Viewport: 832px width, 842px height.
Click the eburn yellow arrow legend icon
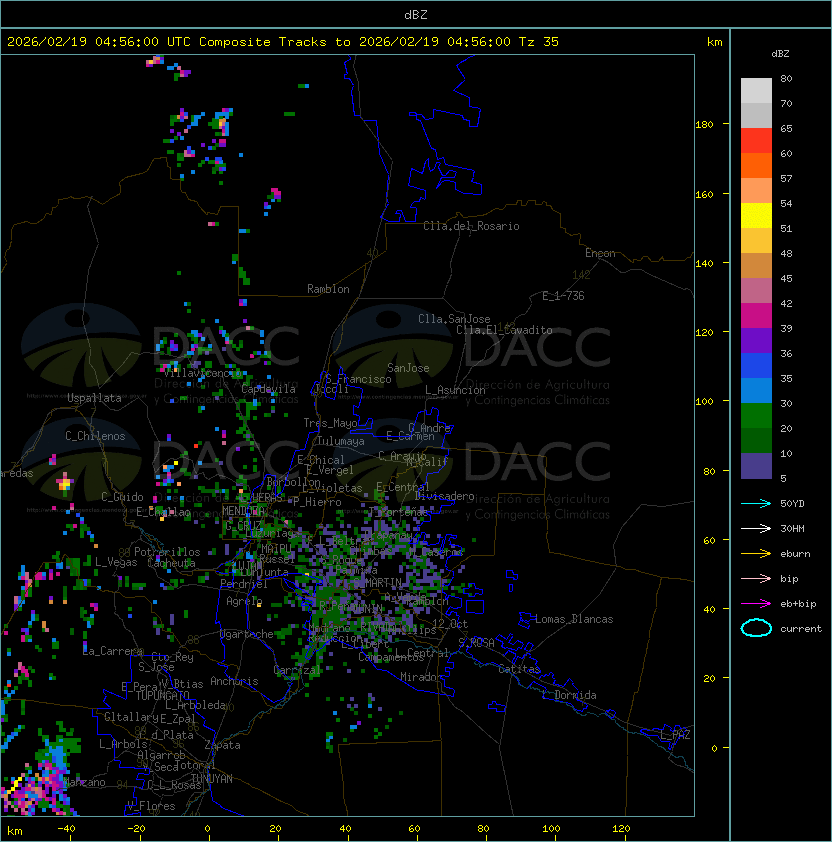click(x=756, y=554)
